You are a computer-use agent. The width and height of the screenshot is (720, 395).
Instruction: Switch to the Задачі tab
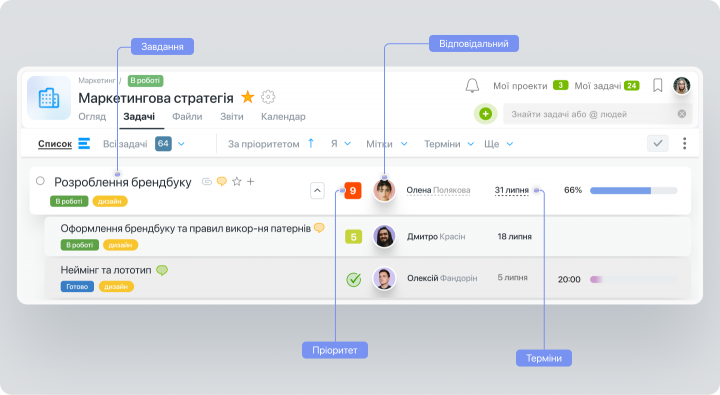tap(139, 117)
